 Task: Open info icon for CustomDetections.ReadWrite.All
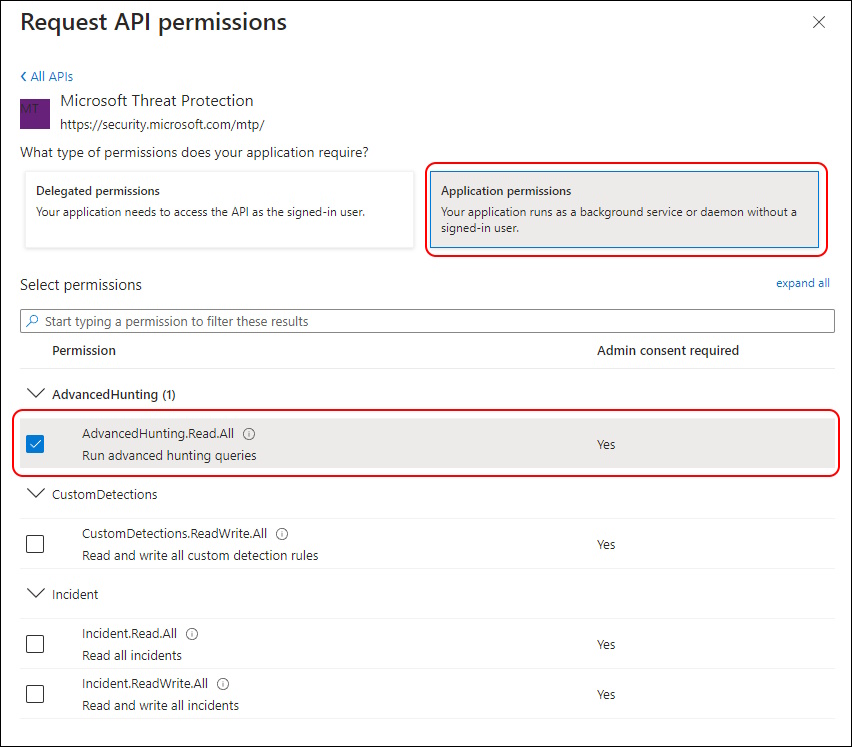[282, 533]
